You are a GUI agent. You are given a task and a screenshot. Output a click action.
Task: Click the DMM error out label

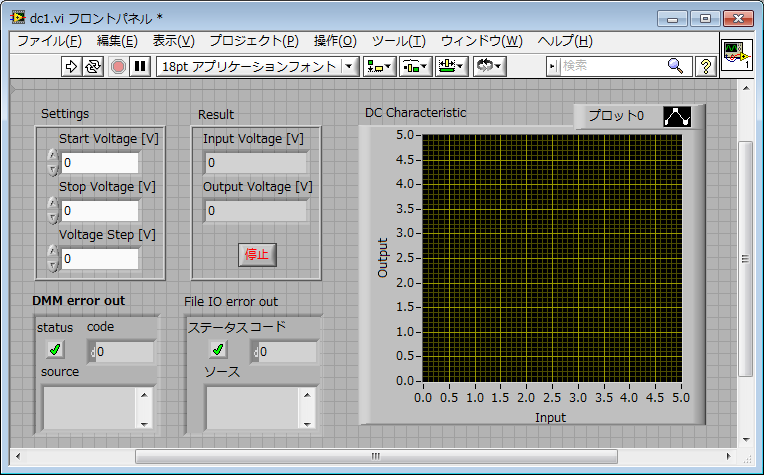click(78, 301)
